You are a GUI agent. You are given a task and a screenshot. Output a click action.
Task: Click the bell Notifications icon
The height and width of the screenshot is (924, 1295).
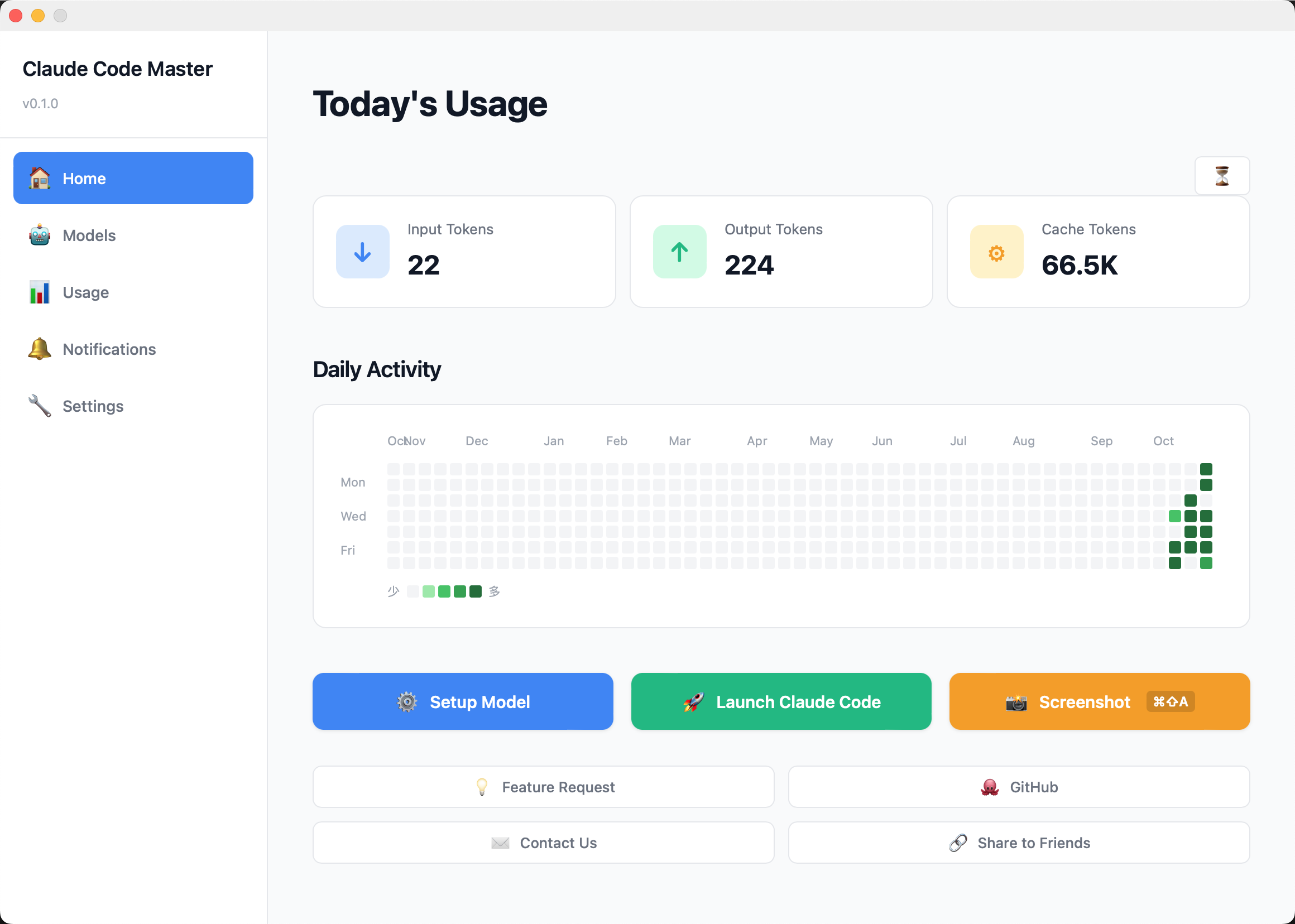point(39,349)
